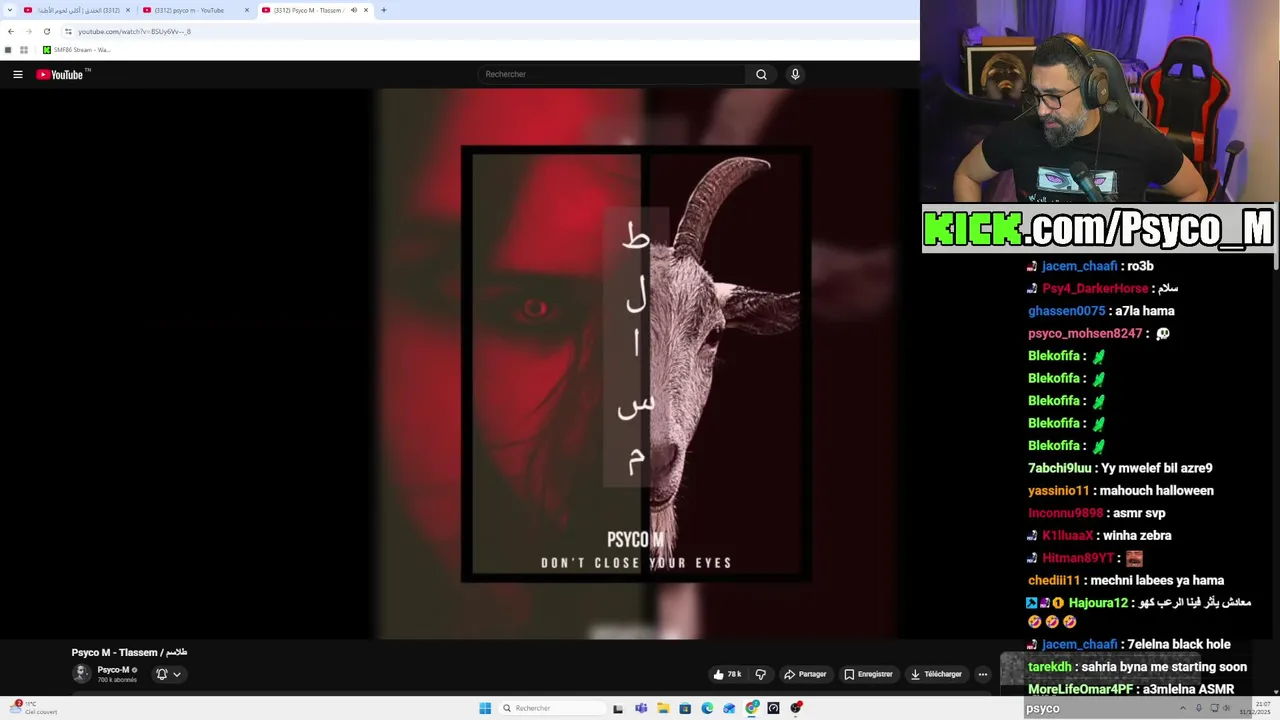Reload the current YouTube page
Screen dimensions: 1280x720
(x=46, y=31)
